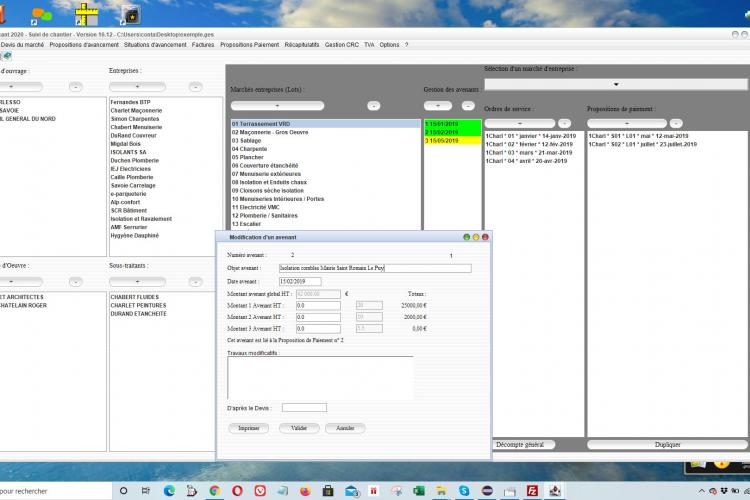Click the Travaux modificatifs text area
Screen dimensions: 750x500
[320, 378]
